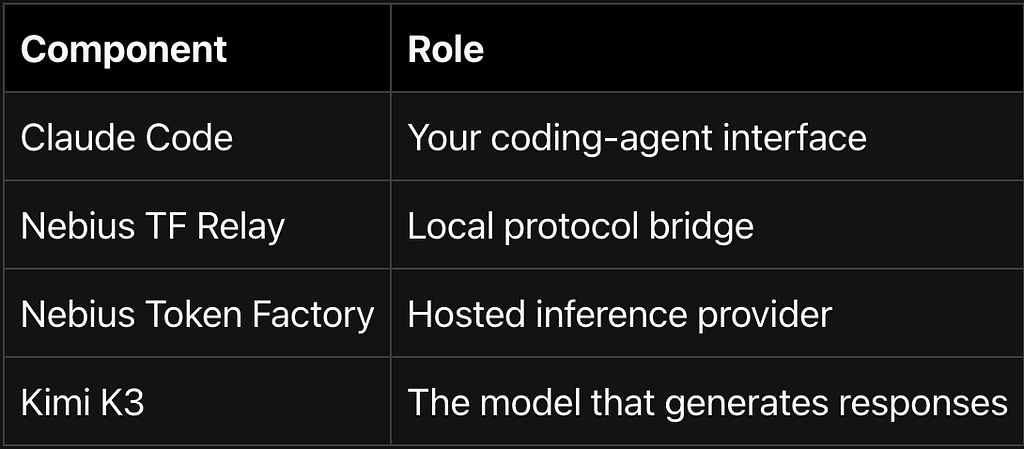This screenshot has height=449, width=1024.
Task: Select the Claude Code table cell
Action: (197, 136)
